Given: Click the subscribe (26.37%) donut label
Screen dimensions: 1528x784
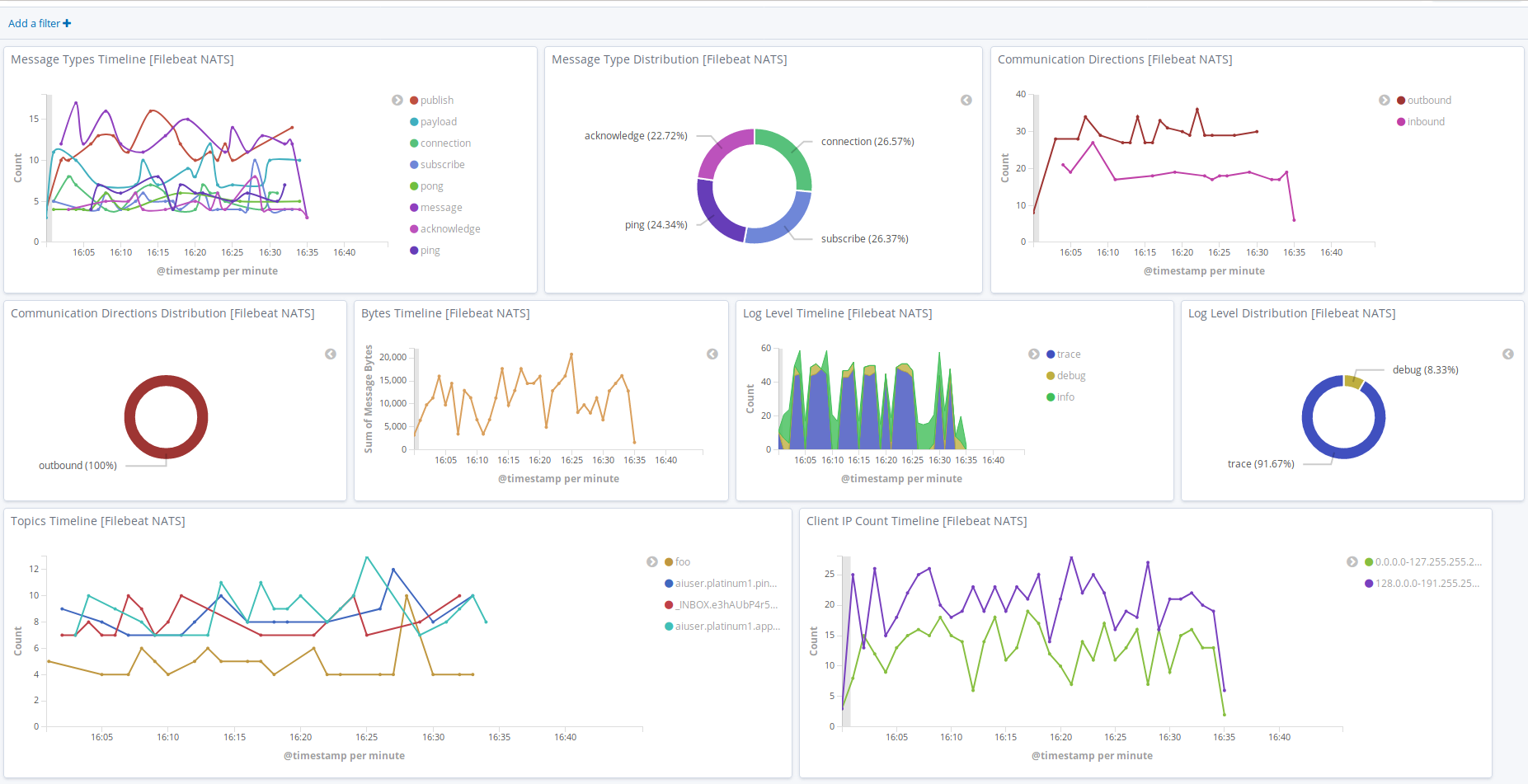Looking at the screenshot, I should (x=865, y=238).
